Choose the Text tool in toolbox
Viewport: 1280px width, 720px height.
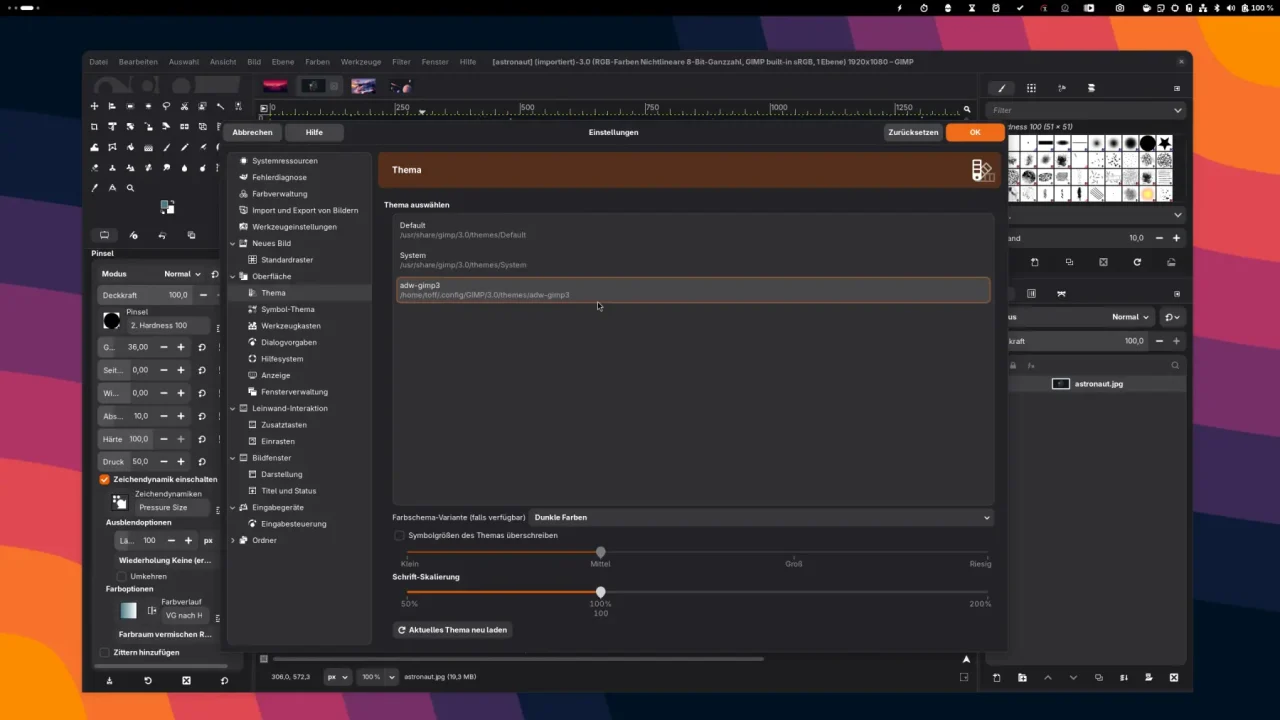point(112,188)
